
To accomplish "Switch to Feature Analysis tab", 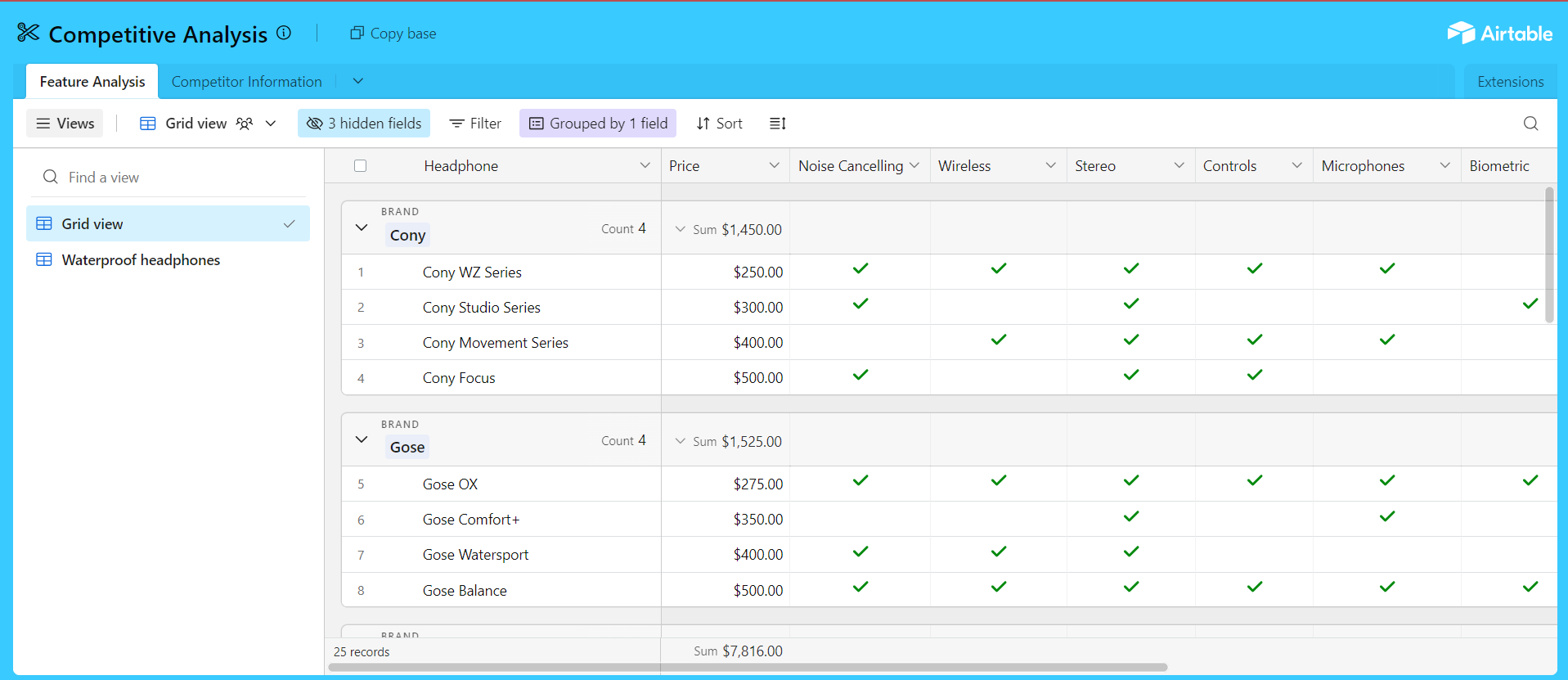I will coord(92,82).
